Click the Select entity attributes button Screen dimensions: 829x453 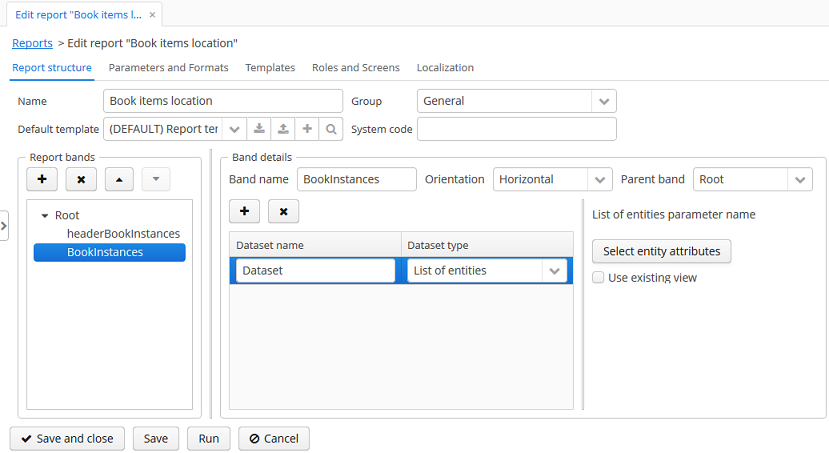(x=661, y=251)
